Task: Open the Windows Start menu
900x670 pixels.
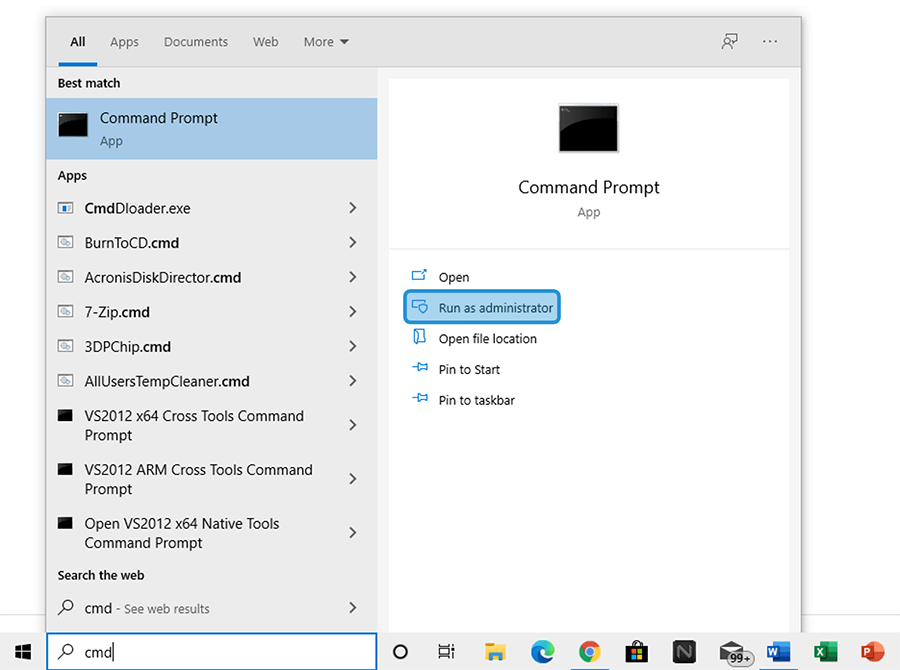Action: (23, 652)
